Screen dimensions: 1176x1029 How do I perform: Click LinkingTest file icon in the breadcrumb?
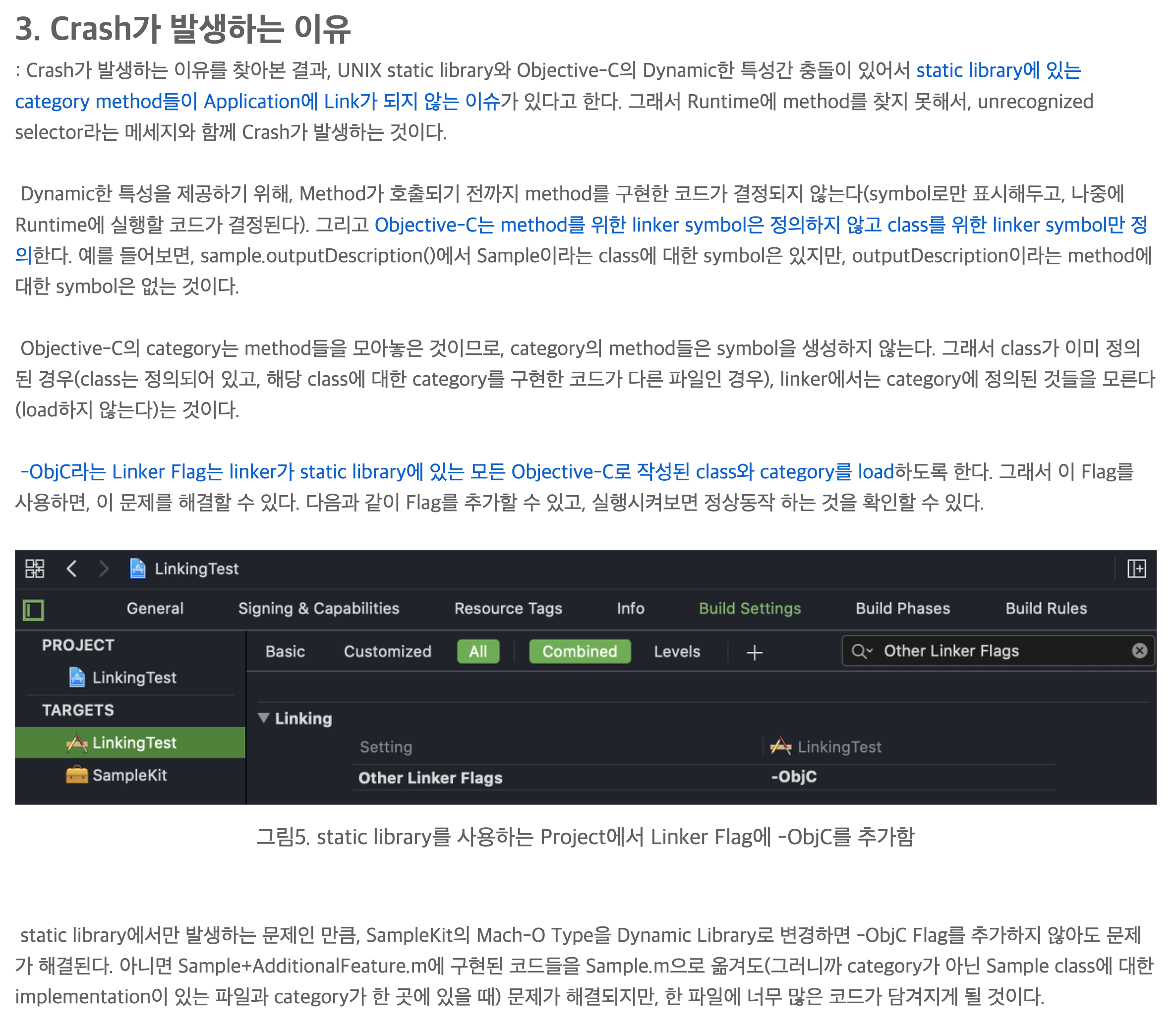click(138, 569)
